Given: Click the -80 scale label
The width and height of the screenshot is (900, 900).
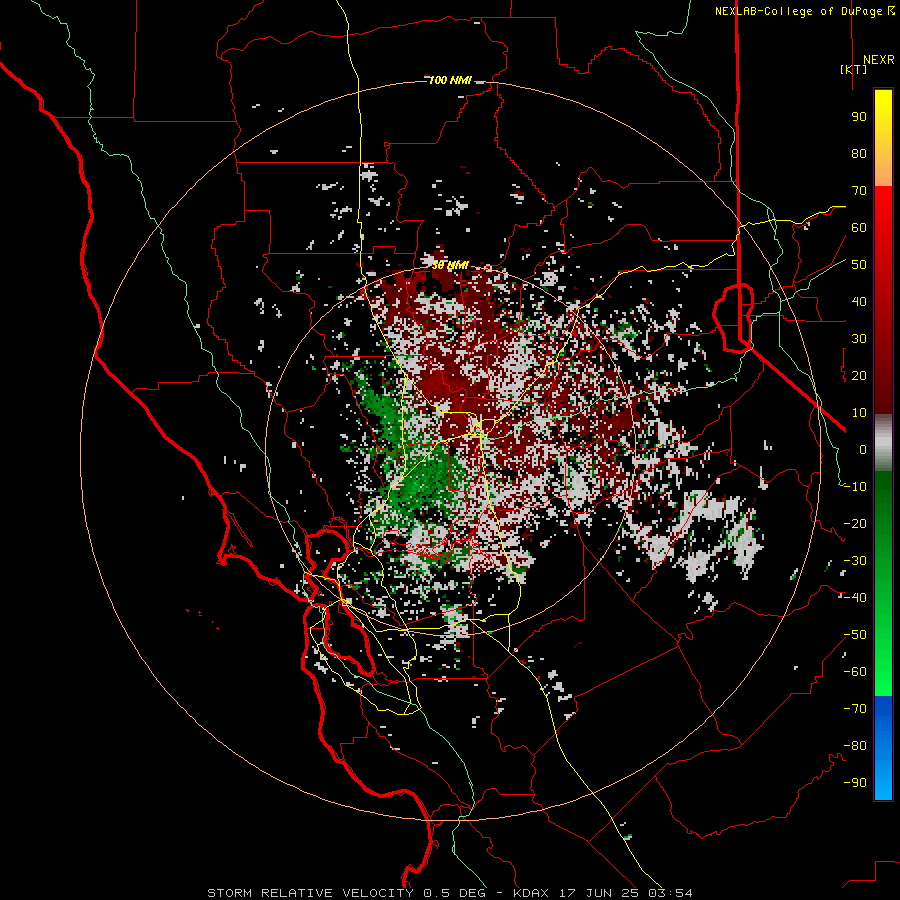Looking at the screenshot, I should click(855, 746).
